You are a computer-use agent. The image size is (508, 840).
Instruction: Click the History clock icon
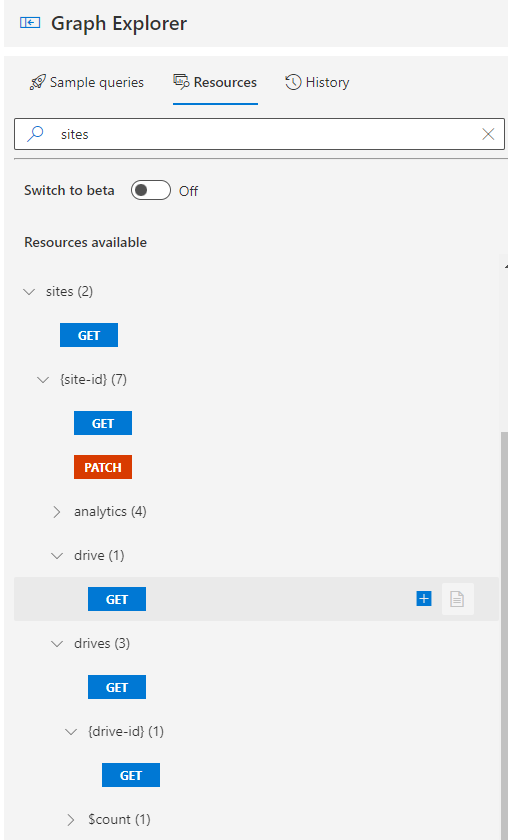pyautogui.click(x=293, y=82)
